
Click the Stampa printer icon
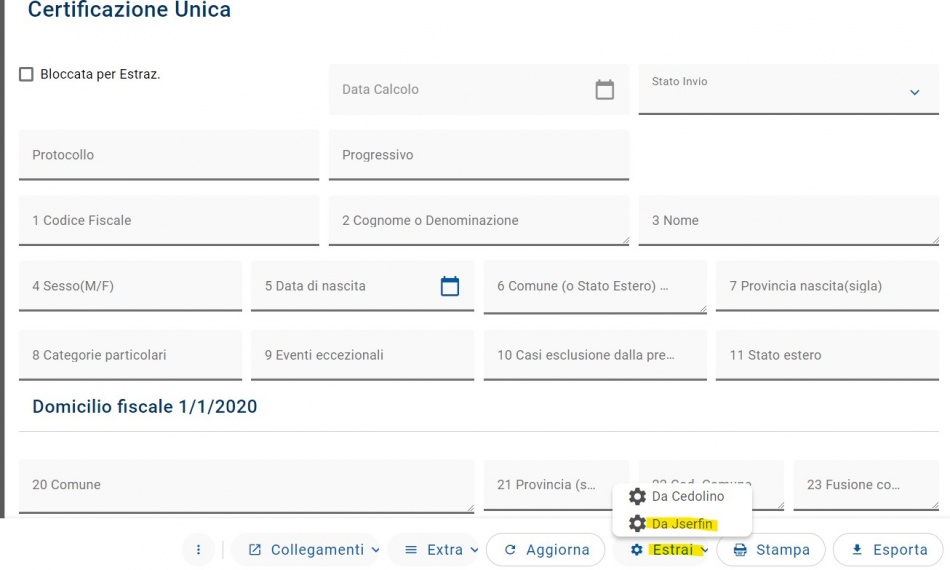(x=740, y=549)
